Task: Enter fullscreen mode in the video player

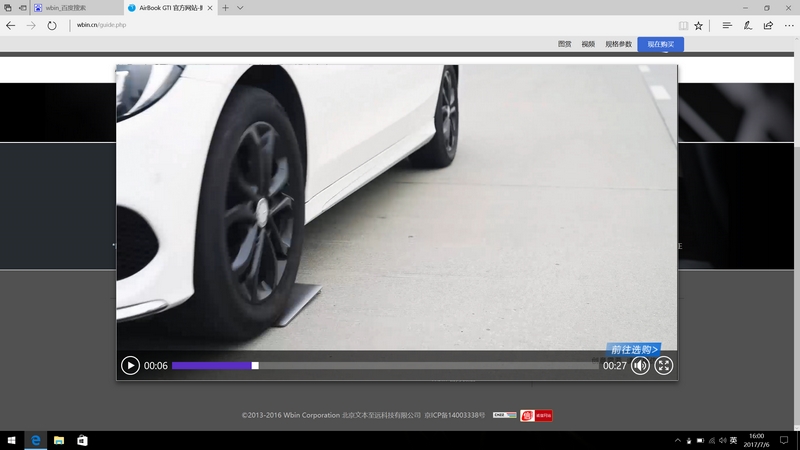Action: point(664,366)
